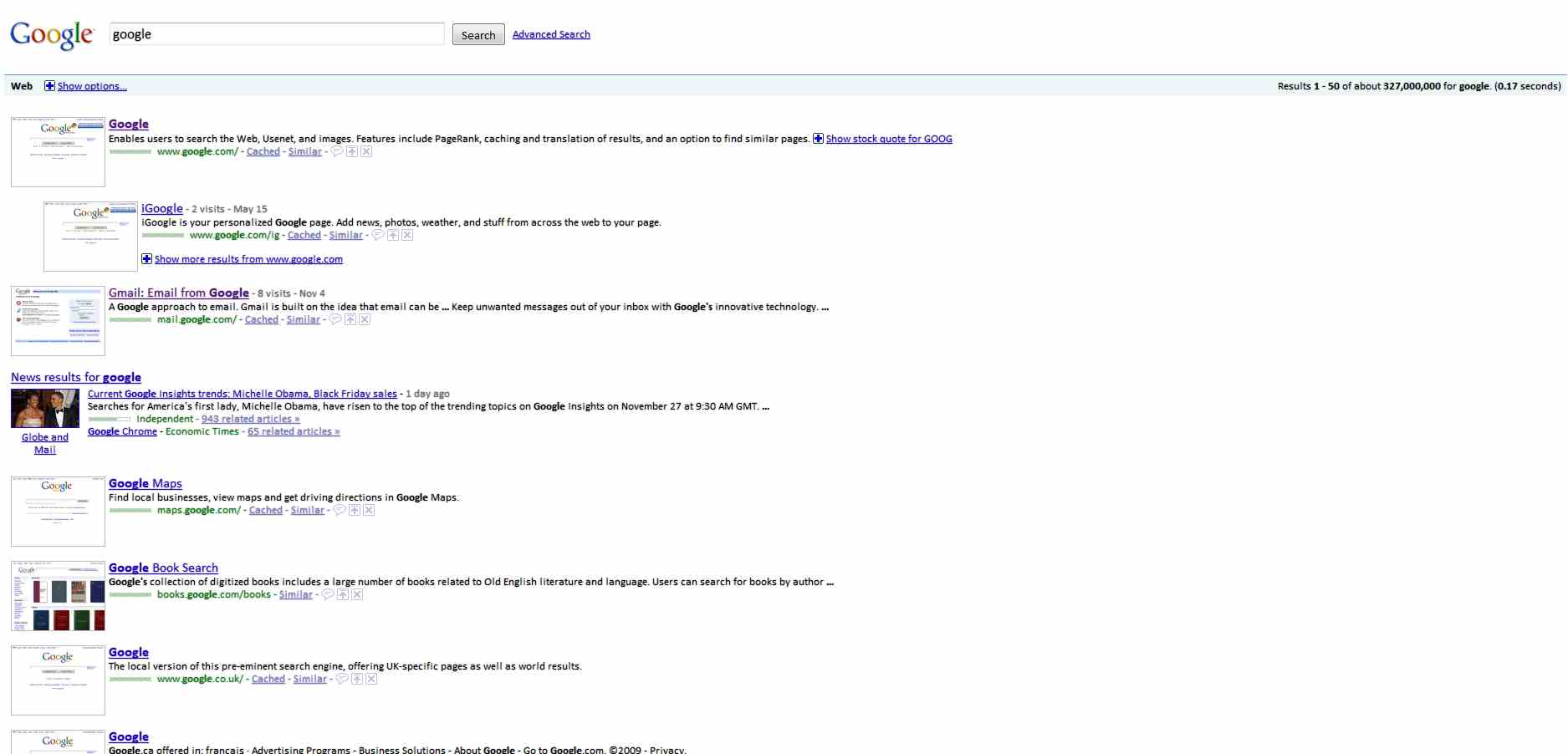Promote the Google Book Search result

pyautogui.click(x=343, y=594)
